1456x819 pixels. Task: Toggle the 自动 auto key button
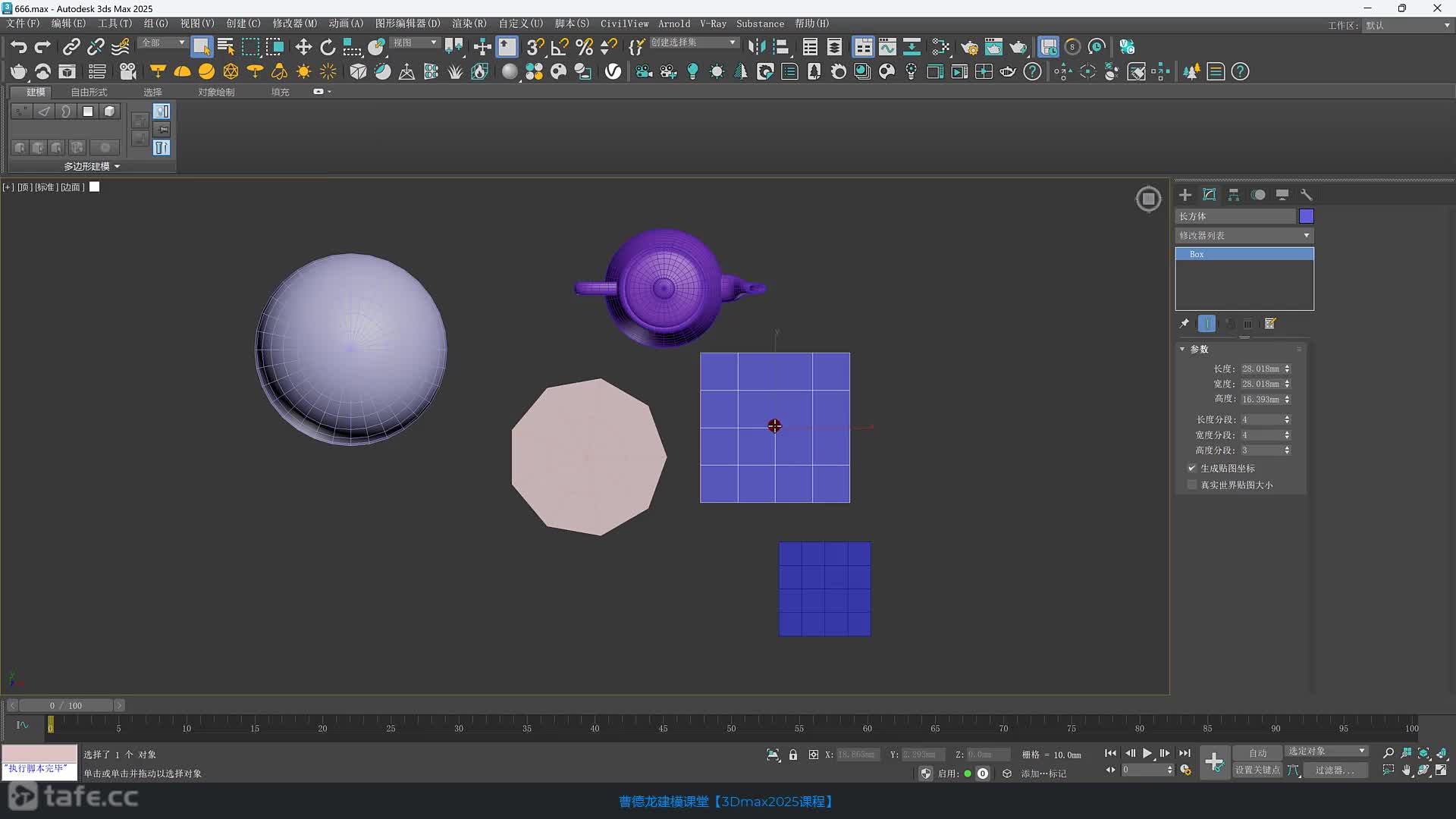1258,753
